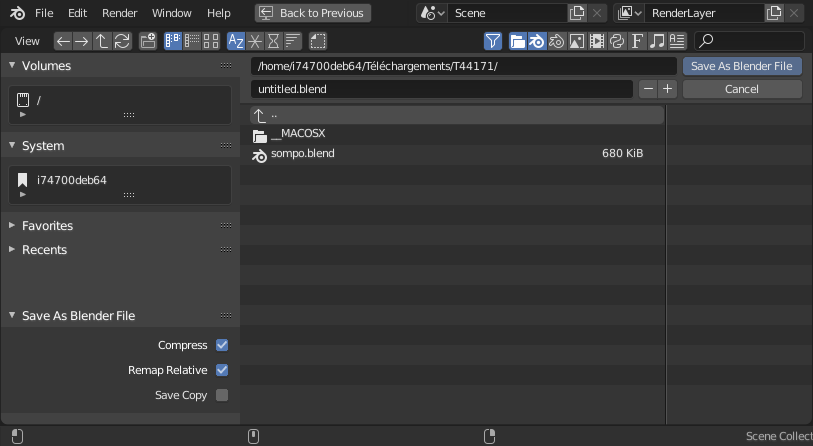Toggle folder filter icon
The height and width of the screenshot is (446, 813).
pyautogui.click(x=517, y=41)
